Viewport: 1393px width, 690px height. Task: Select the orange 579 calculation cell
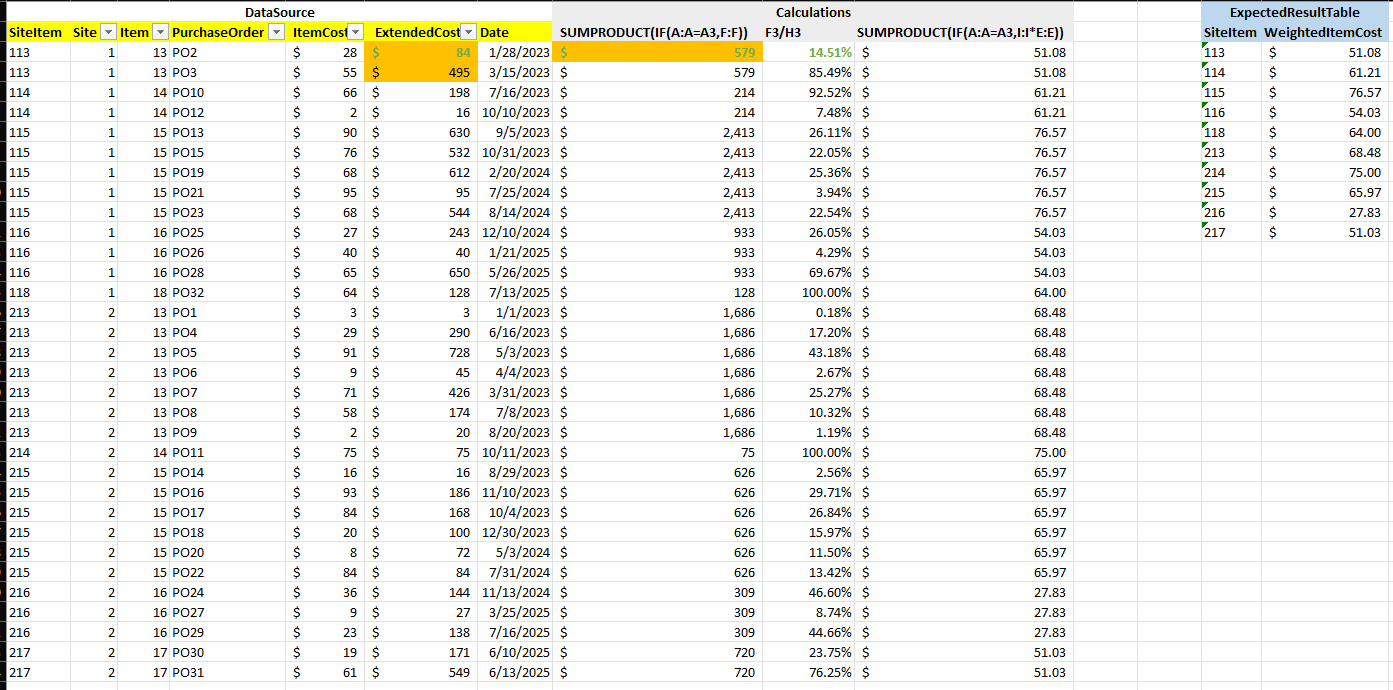(x=657, y=52)
